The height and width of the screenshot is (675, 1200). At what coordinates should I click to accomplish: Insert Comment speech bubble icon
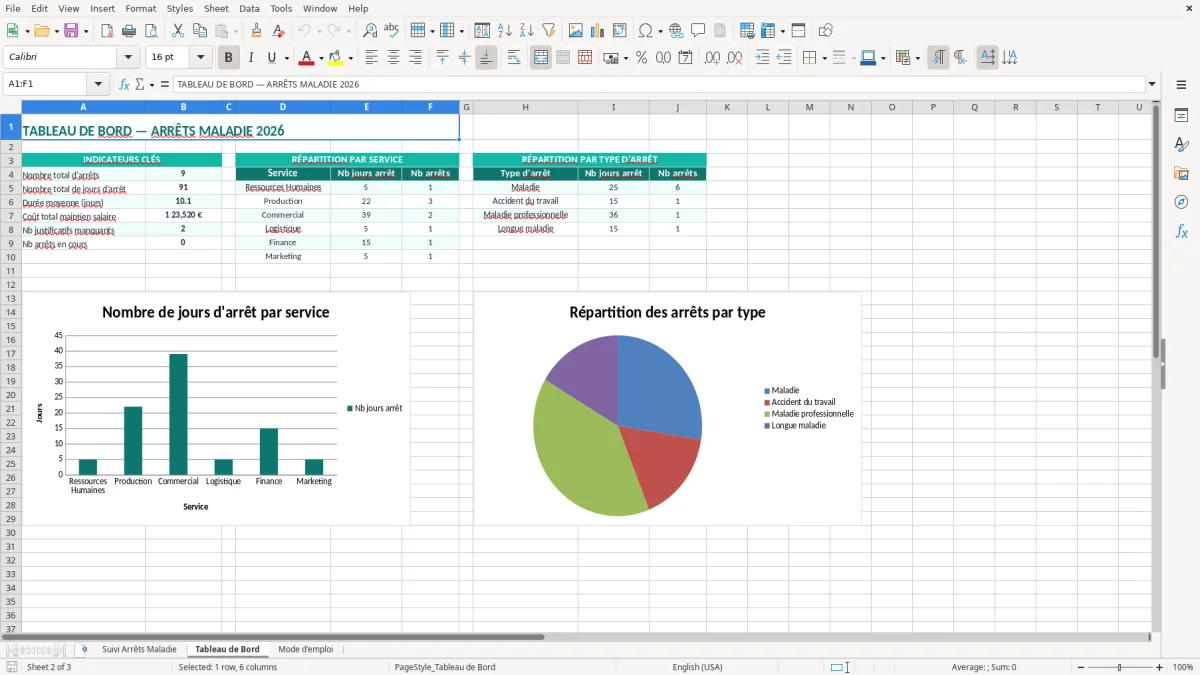coord(698,31)
